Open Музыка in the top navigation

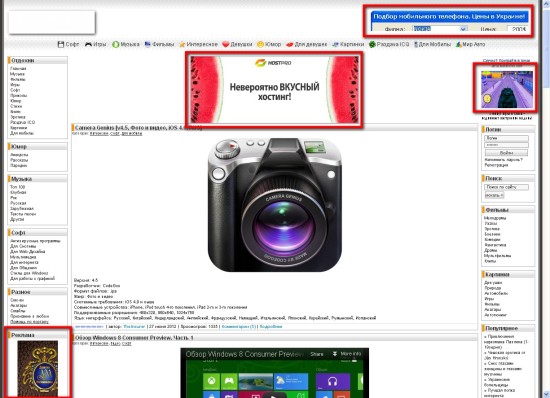click(x=130, y=45)
